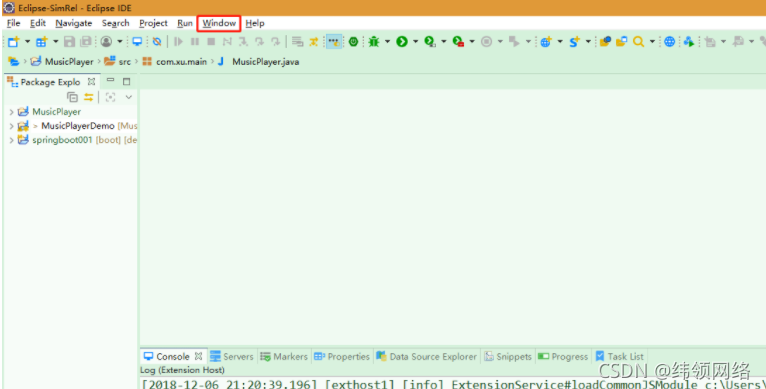Click the yellow Search magnifier icon

tap(638, 42)
